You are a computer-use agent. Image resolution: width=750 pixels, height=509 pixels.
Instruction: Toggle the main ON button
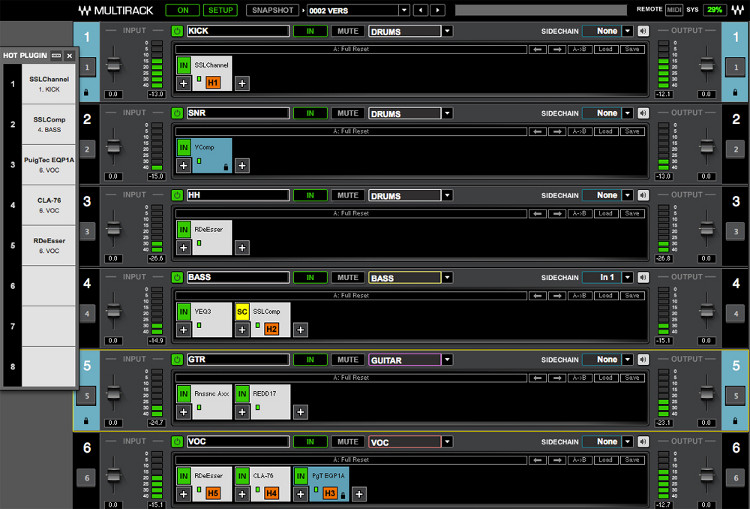[183, 10]
